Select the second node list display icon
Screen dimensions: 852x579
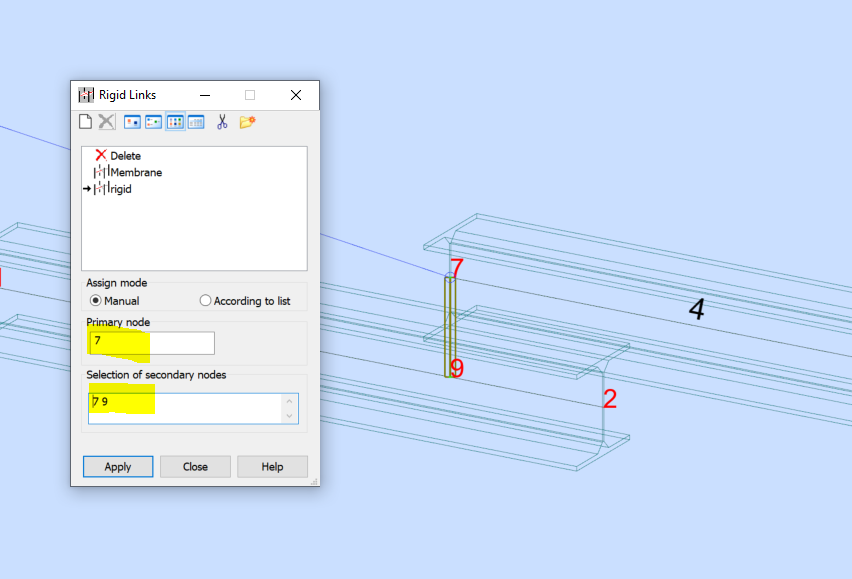(155, 121)
